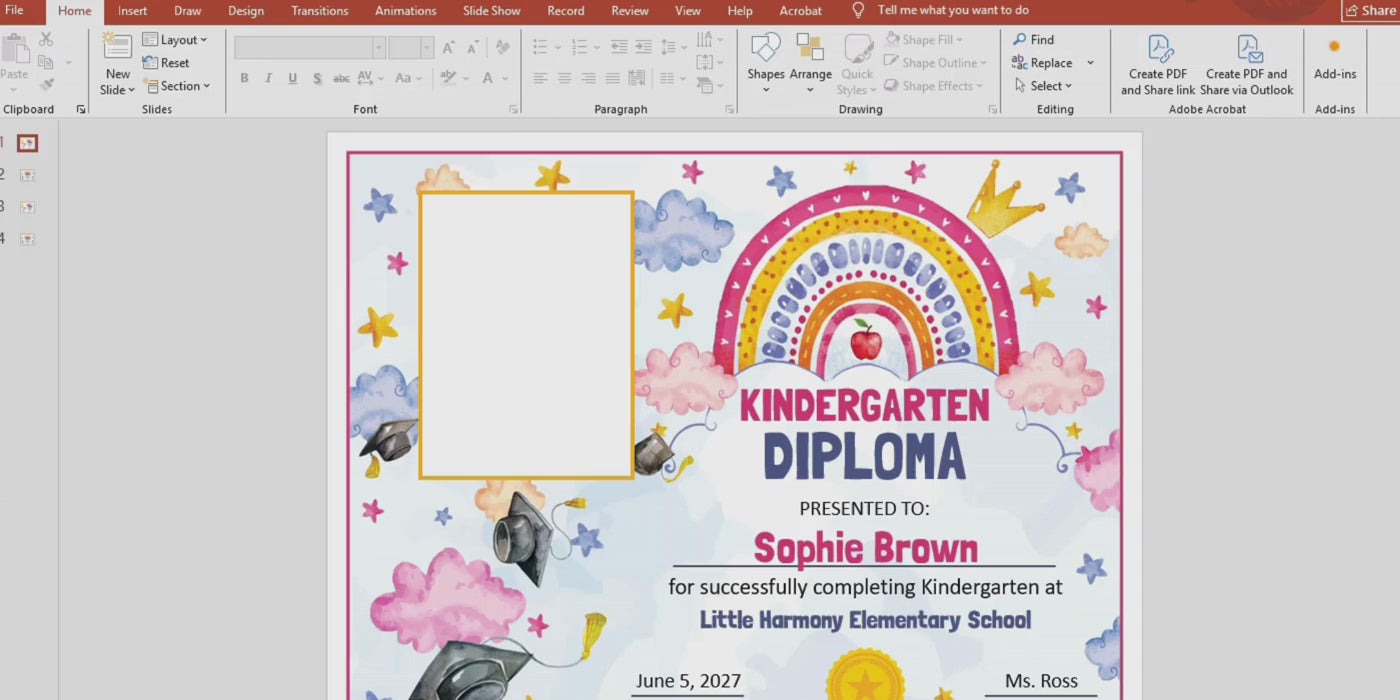Toggle Bold formatting
The image size is (1400, 700).
click(x=244, y=78)
